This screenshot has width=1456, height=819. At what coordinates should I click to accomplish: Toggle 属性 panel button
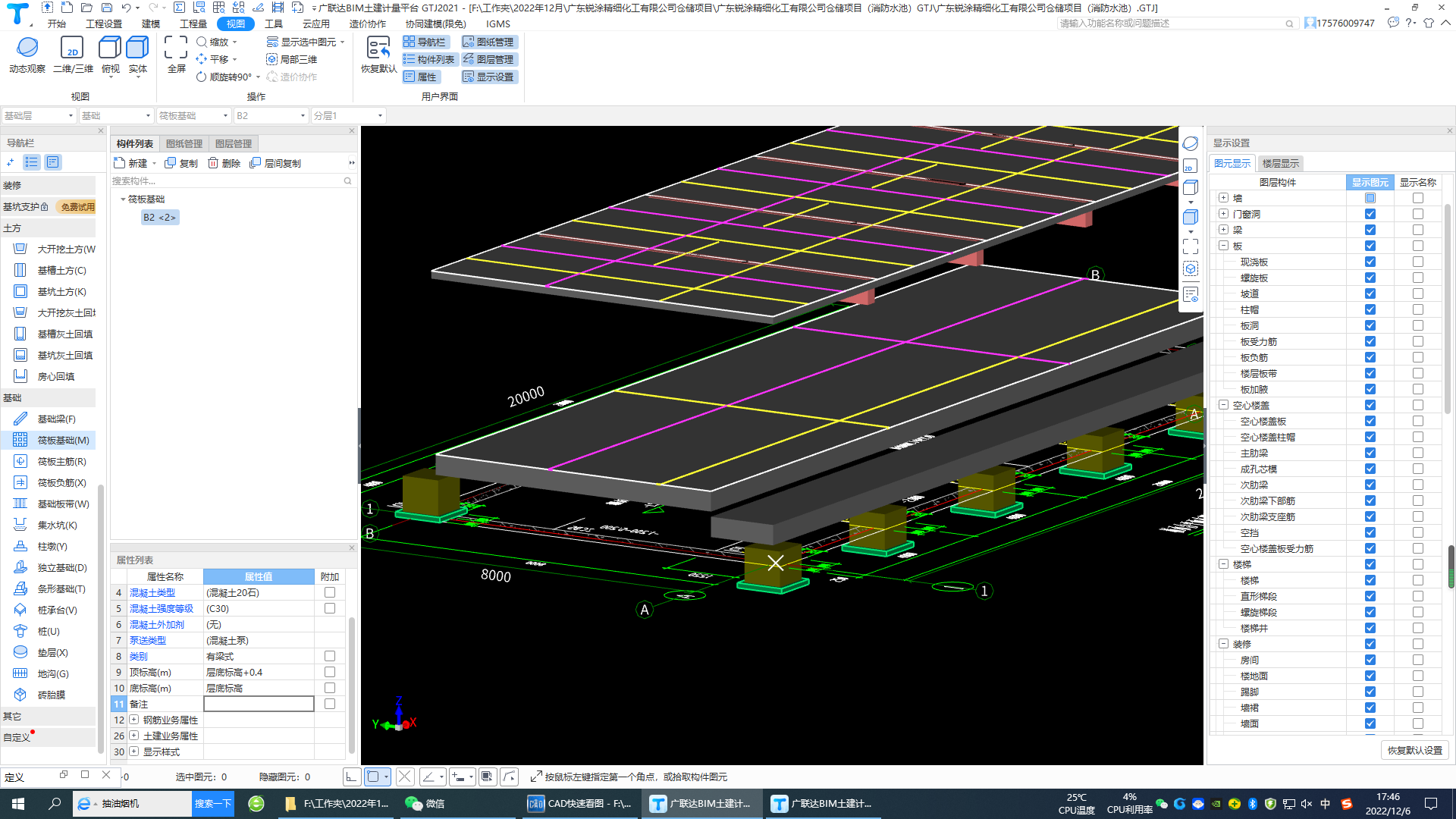coord(420,77)
